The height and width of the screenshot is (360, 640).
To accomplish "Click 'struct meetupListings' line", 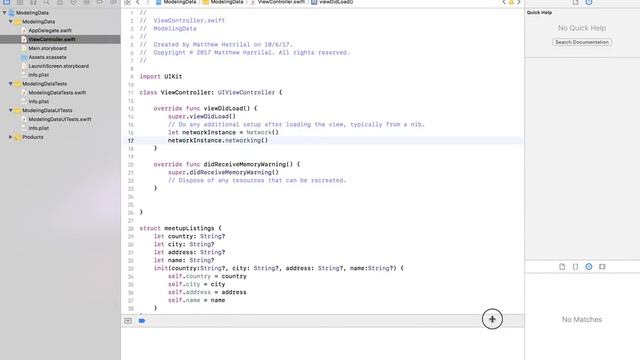I will click(x=180, y=228).
